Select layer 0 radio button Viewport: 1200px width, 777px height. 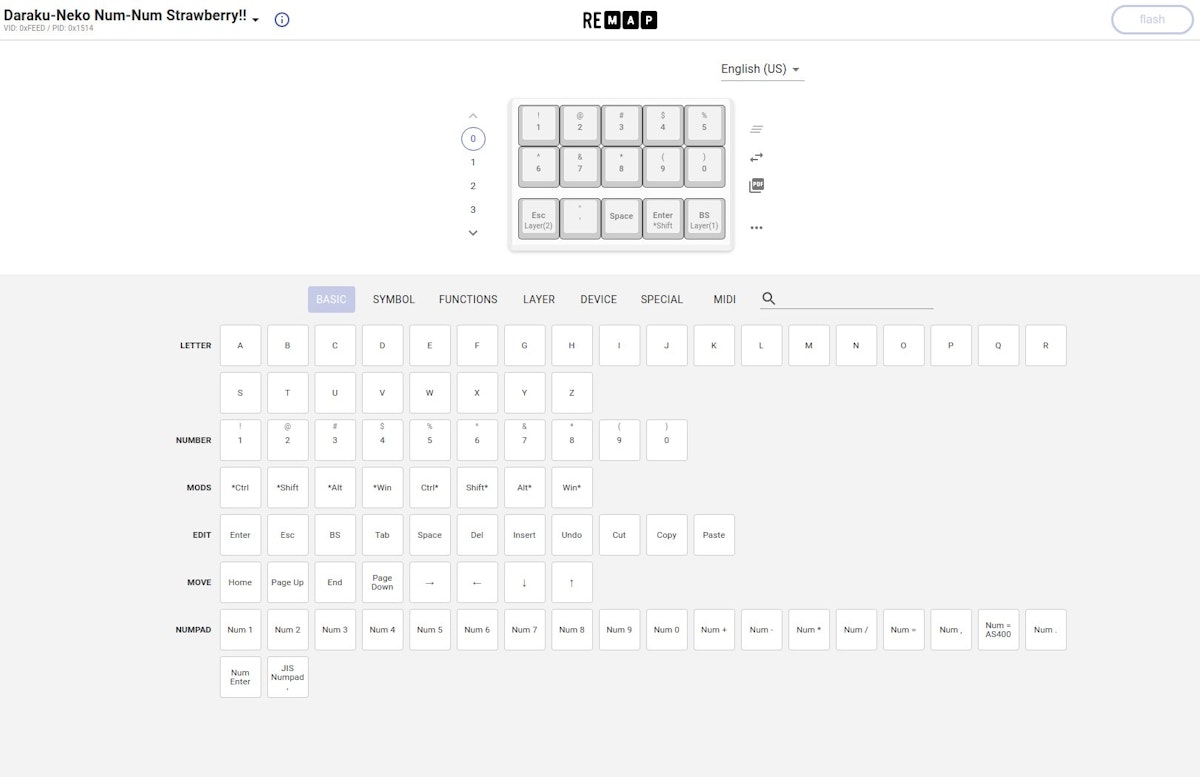coord(473,139)
